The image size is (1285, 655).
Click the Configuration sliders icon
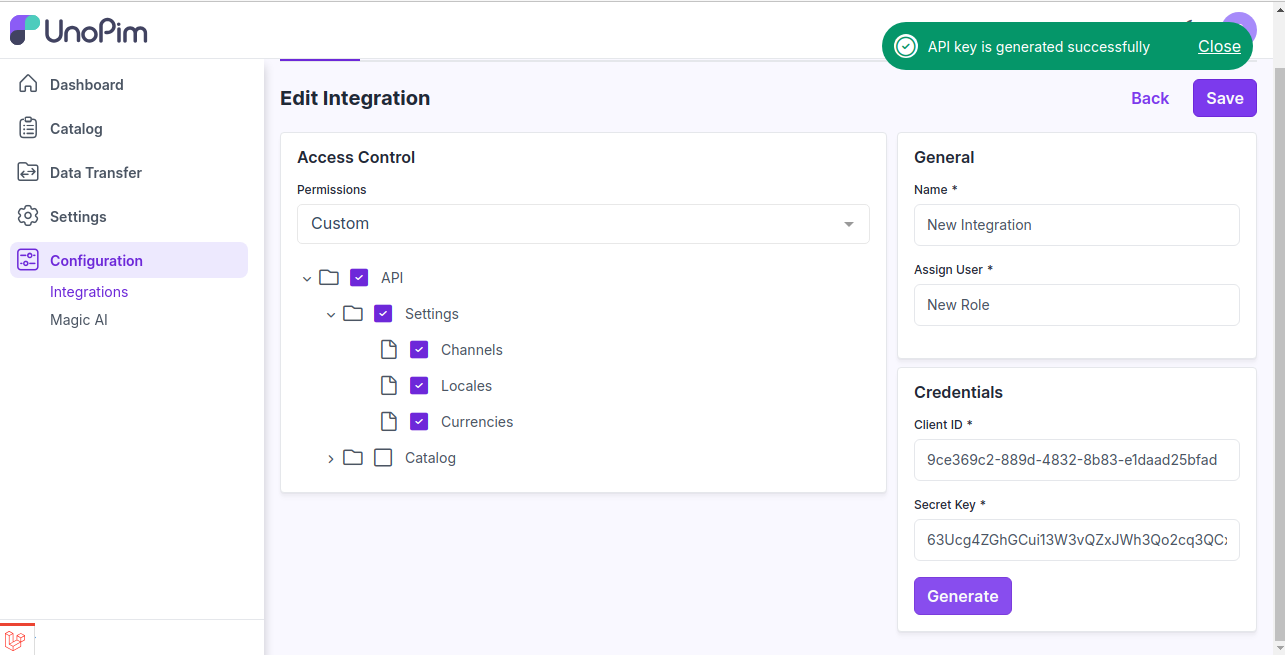[x=28, y=261]
